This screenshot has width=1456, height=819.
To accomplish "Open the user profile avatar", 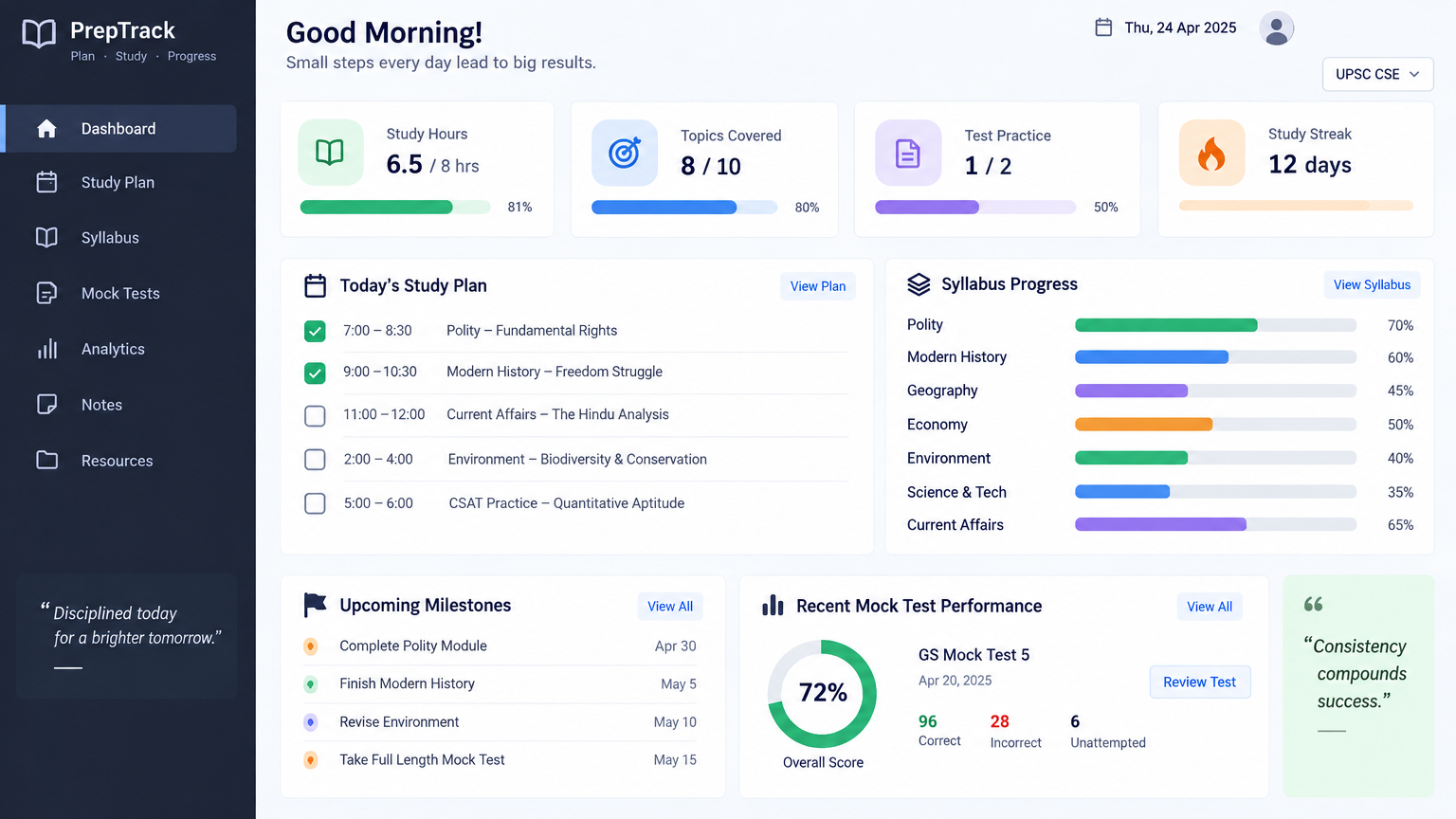I will coord(1277,28).
